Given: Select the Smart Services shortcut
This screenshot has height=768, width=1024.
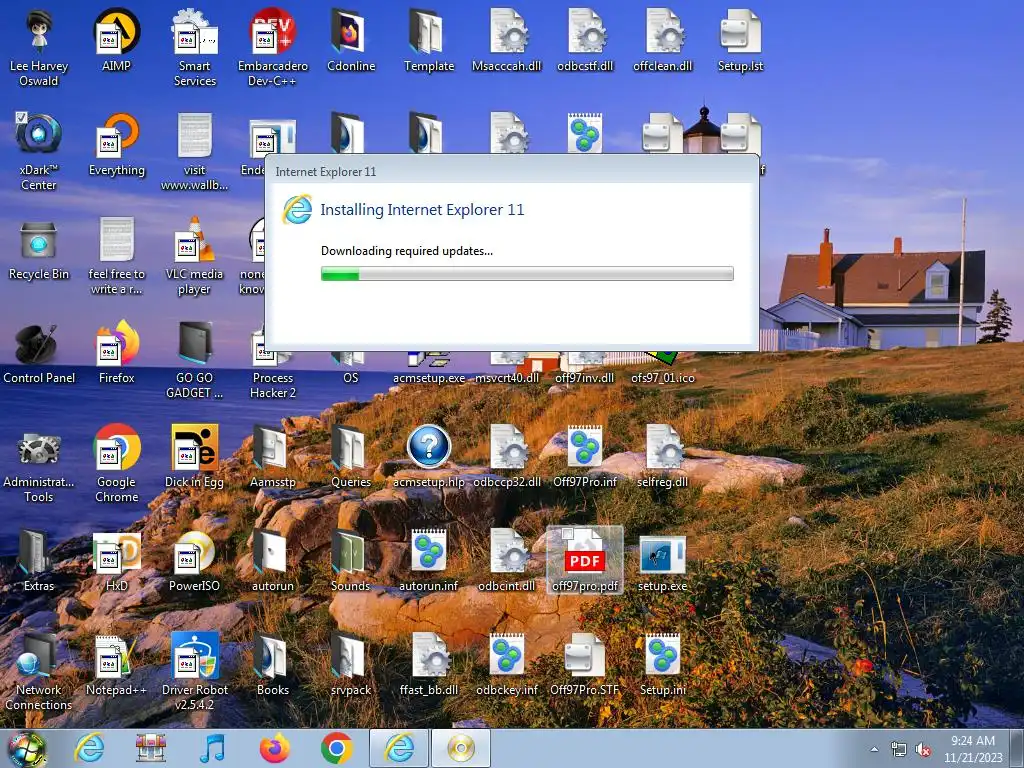Looking at the screenshot, I should [x=195, y=48].
